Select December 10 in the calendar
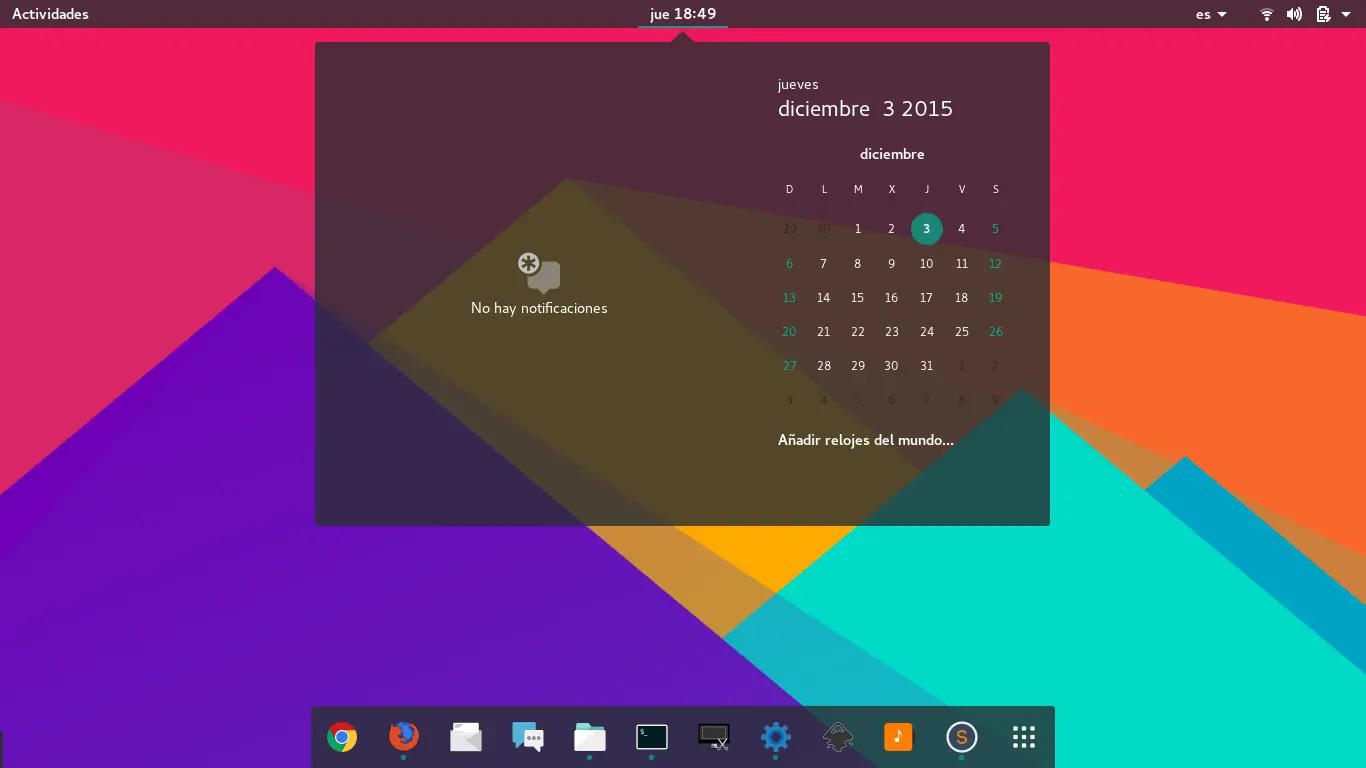Viewport: 1366px width, 768px height. [927, 264]
